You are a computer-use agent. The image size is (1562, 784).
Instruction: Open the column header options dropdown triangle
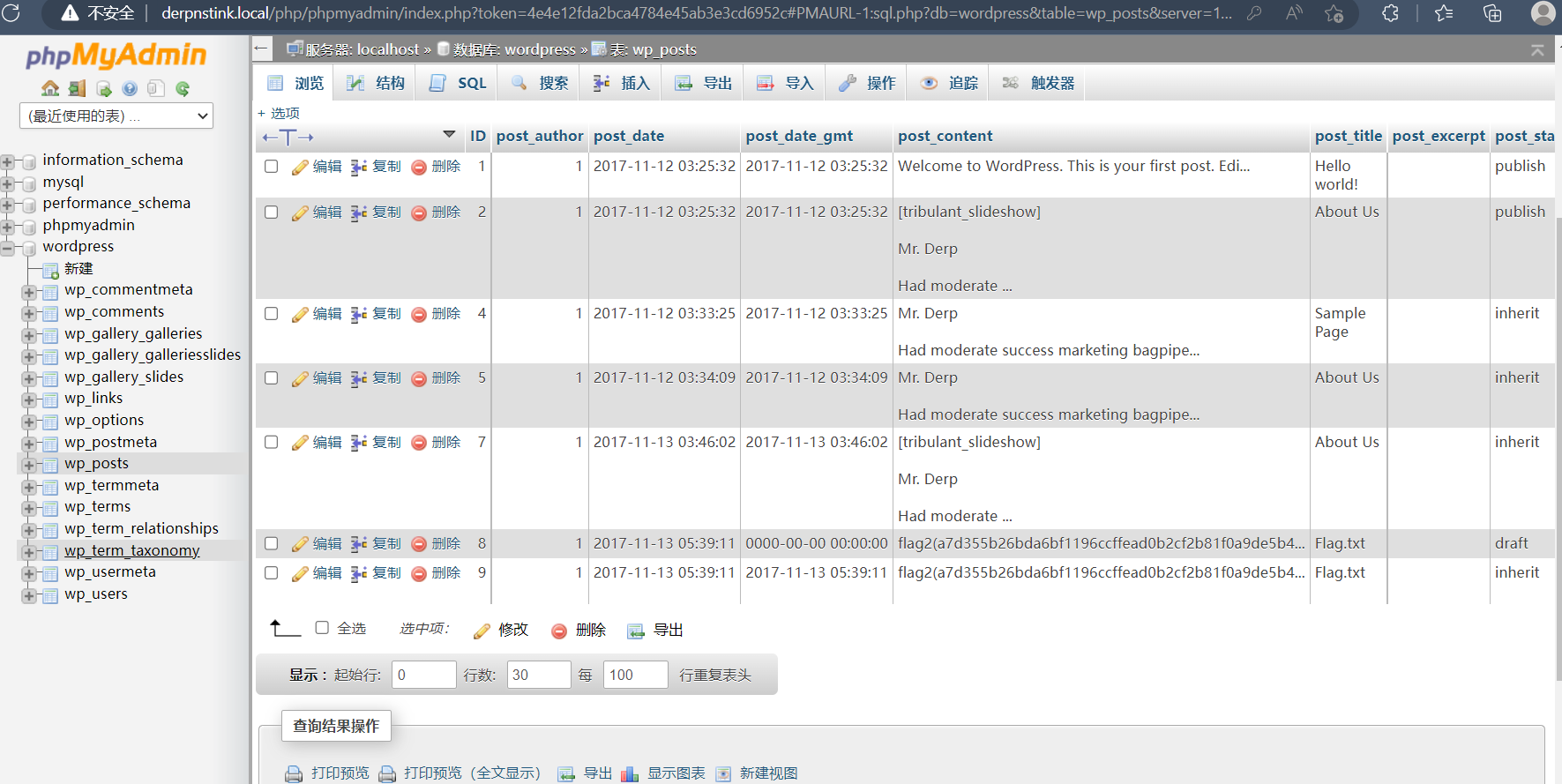[449, 135]
